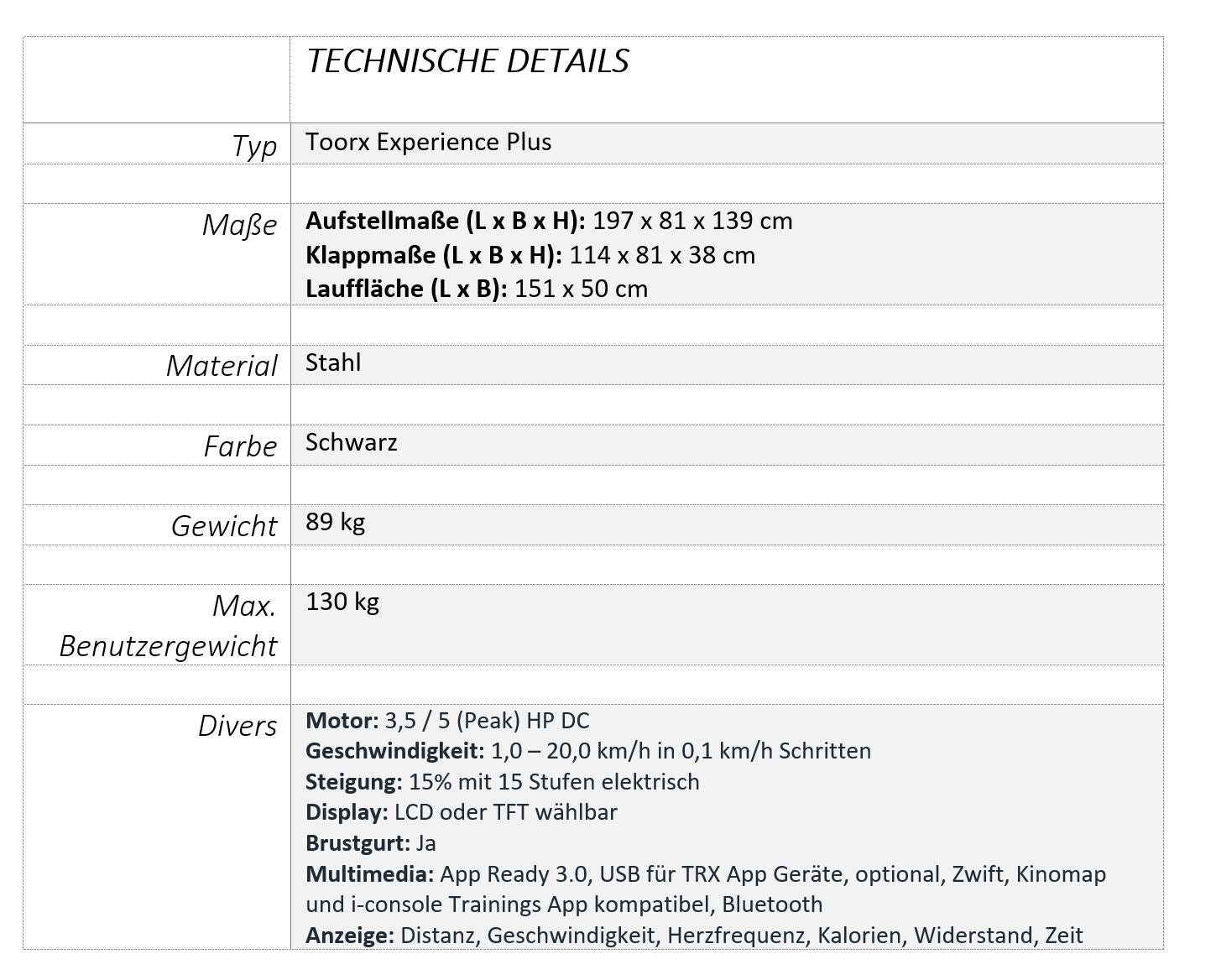Click the Stahl value cell
This screenshot has height=980, width=1216.
click(x=333, y=362)
